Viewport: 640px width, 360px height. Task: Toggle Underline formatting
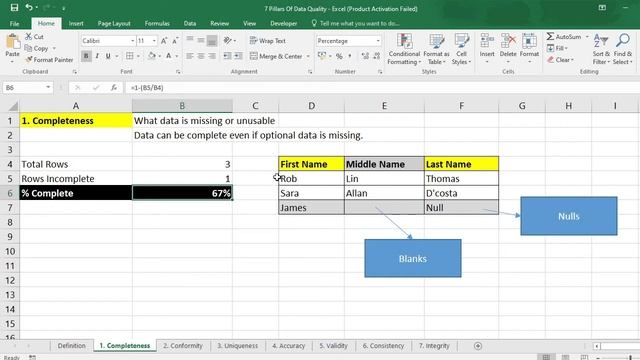108,56
